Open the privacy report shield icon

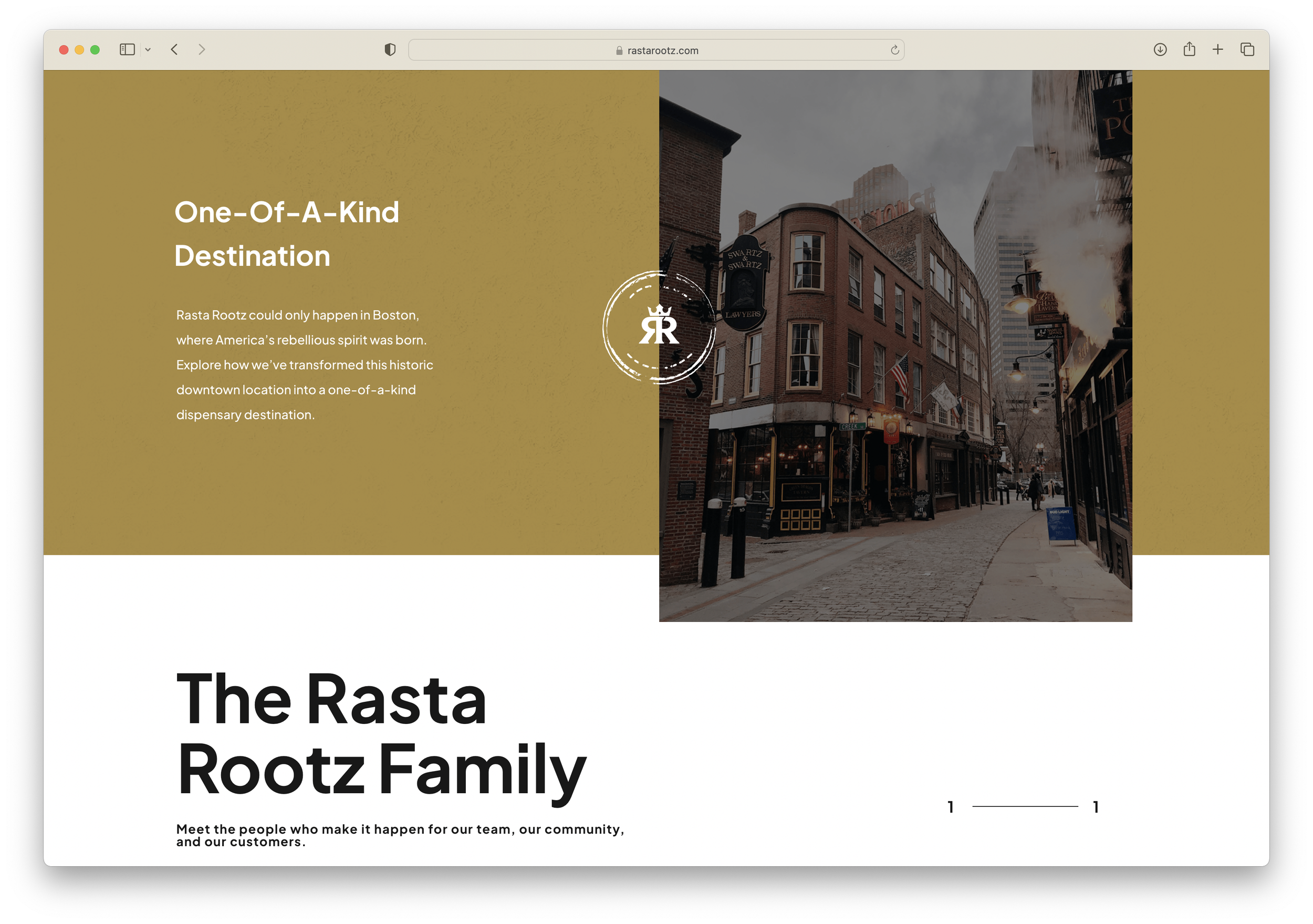pos(390,50)
